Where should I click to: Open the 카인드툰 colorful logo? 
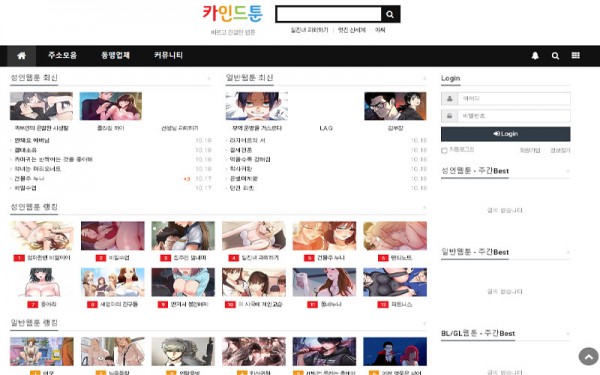[233, 14]
